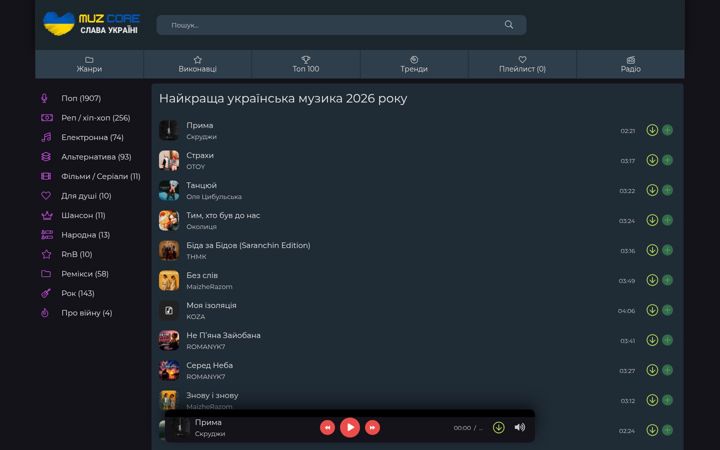Viewport: 720px width, 450px height.
Task: Click the guitar icon beside Рок
Action: point(46,293)
